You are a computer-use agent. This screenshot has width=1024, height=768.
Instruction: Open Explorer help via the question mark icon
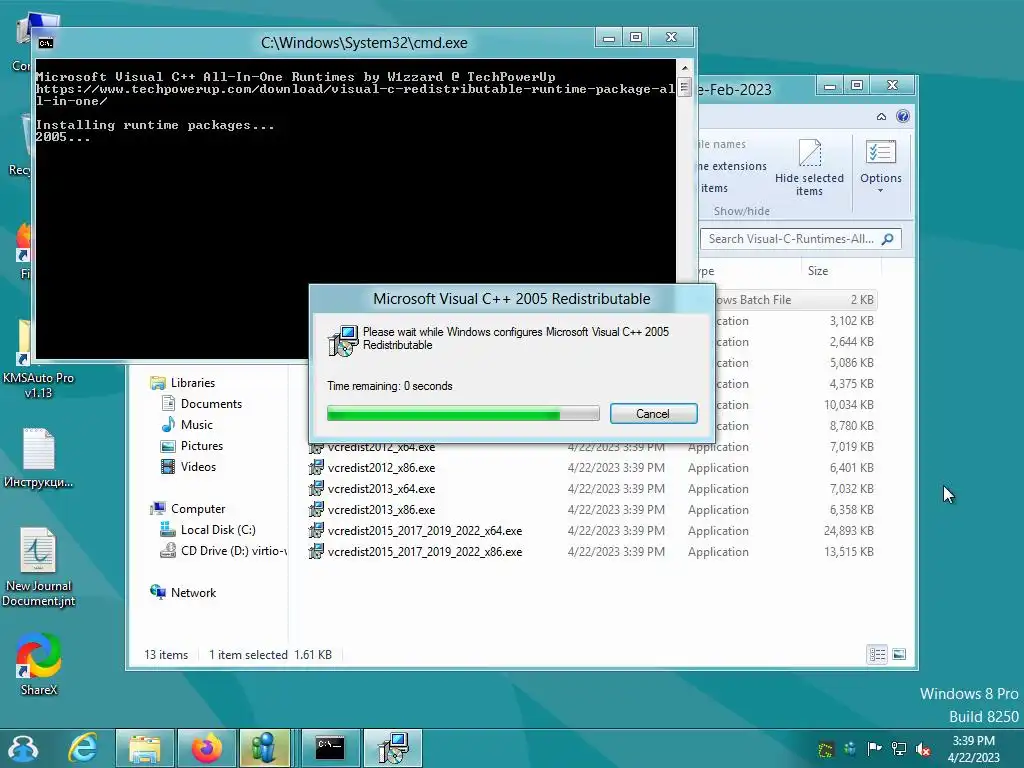(903, 116)
